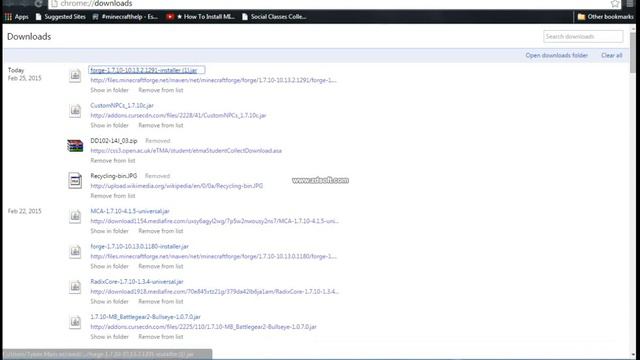Open the MCA mediafire source URL
The height and width of the screenshot is (360, 640).
[215, 221]
